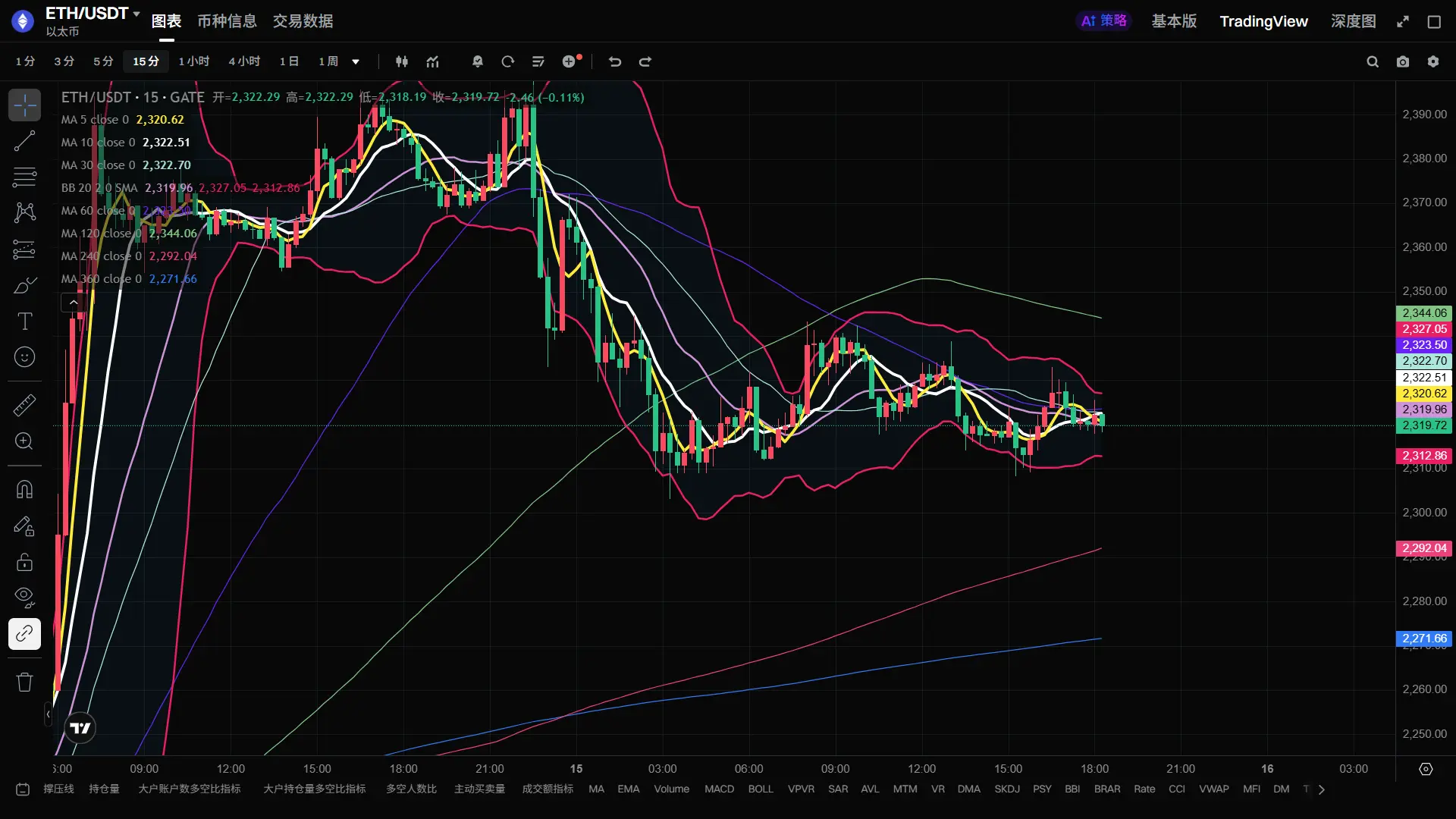Take a chart snapshot with camera icon

point(1403,61)
